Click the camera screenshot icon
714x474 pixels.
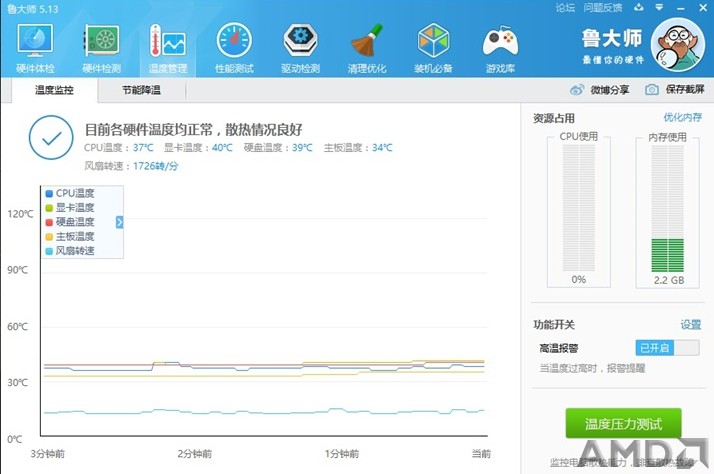[652, 90]
